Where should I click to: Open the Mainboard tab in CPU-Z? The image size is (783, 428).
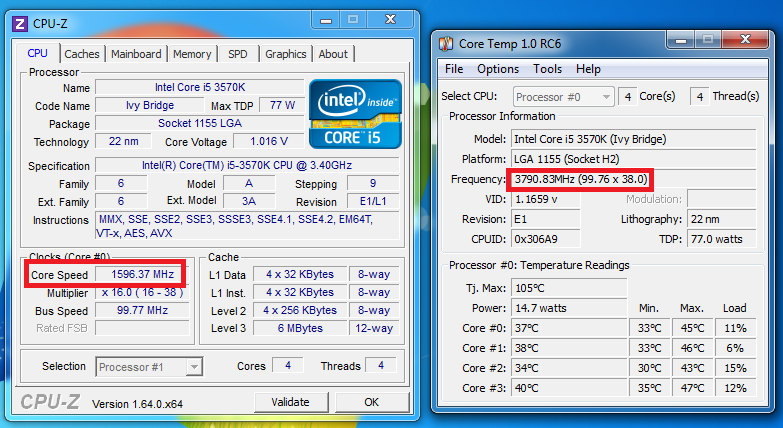[136, 54]
